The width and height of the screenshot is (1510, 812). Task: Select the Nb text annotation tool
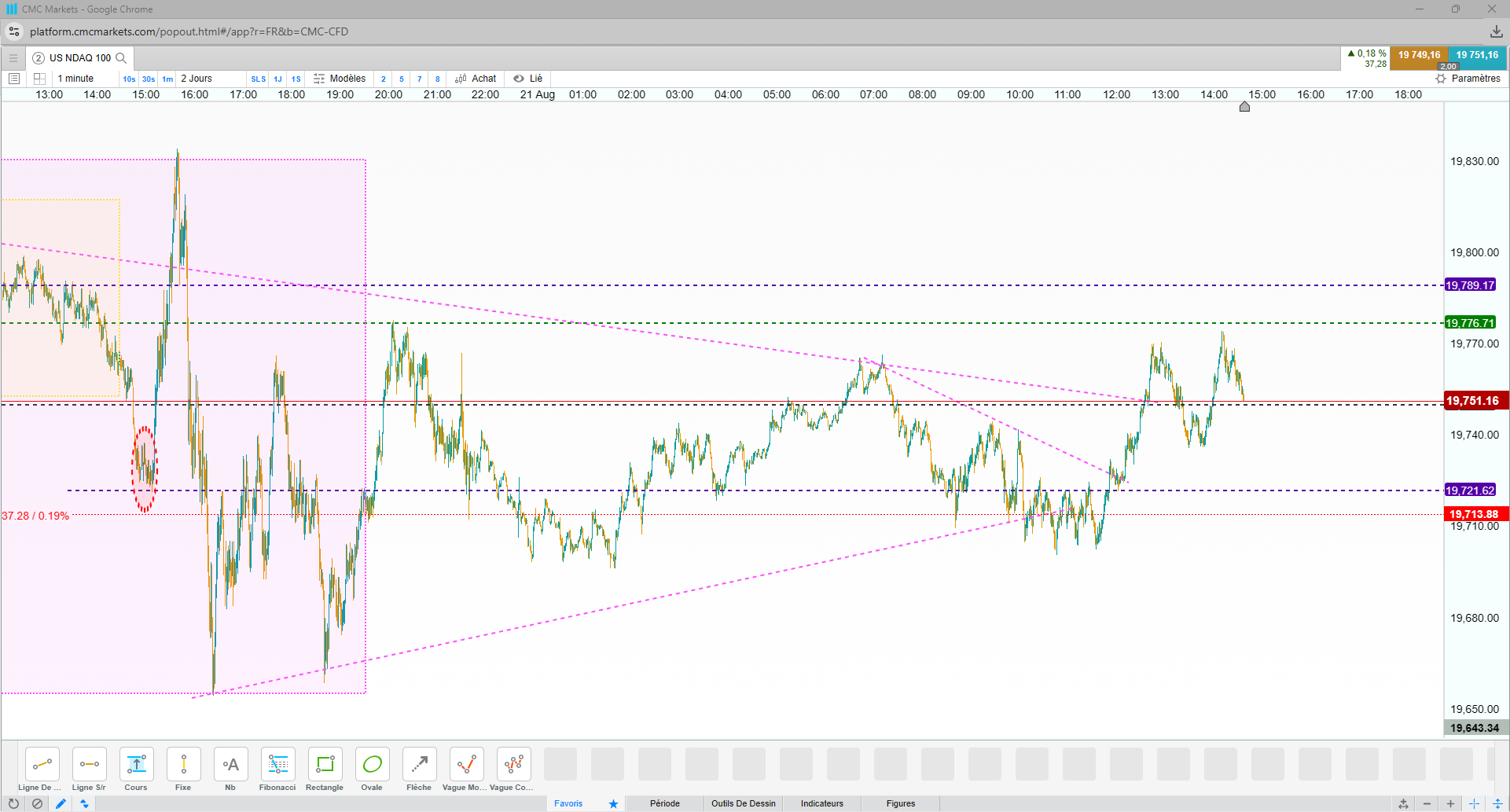coord(230,770)
